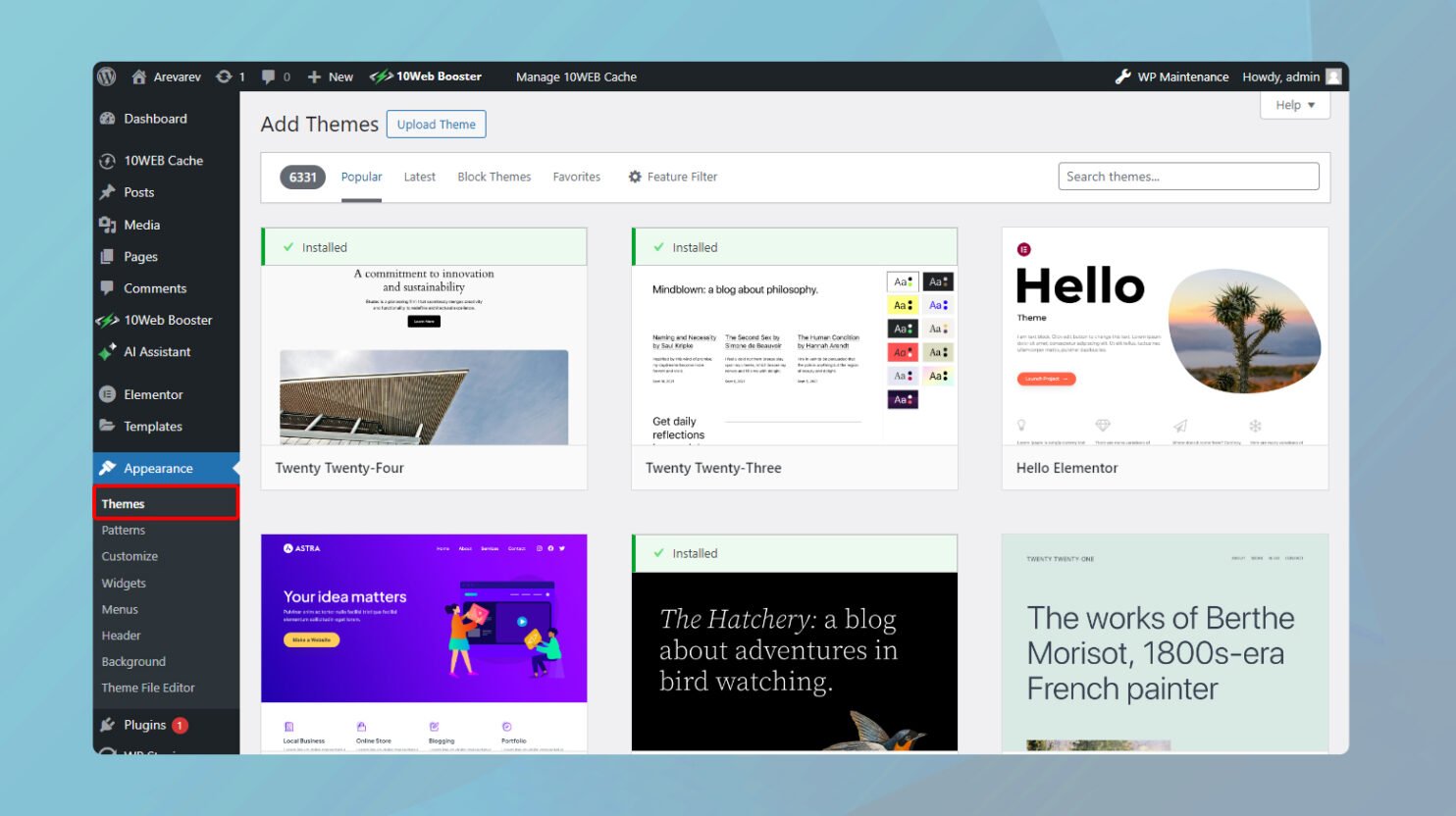This screenshot has width=1456, height=816.
Task: Open the Media library icon
Action: 108,225
